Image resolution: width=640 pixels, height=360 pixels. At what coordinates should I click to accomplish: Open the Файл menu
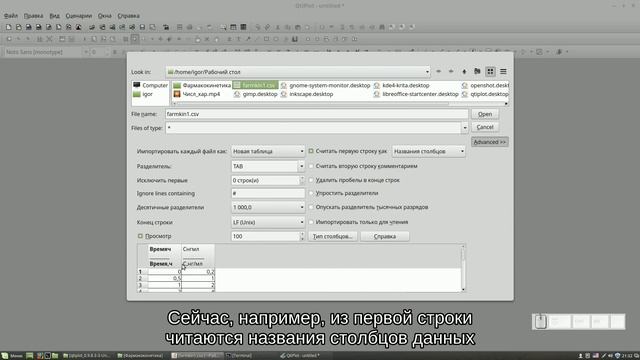point(11,16)
